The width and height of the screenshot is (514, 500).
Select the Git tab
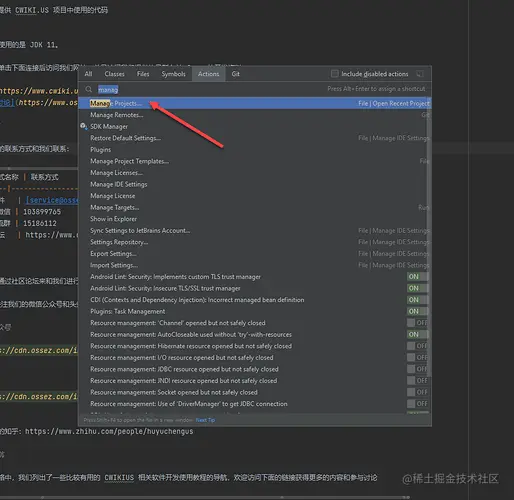pyautogui.click(x=236, y=74)
